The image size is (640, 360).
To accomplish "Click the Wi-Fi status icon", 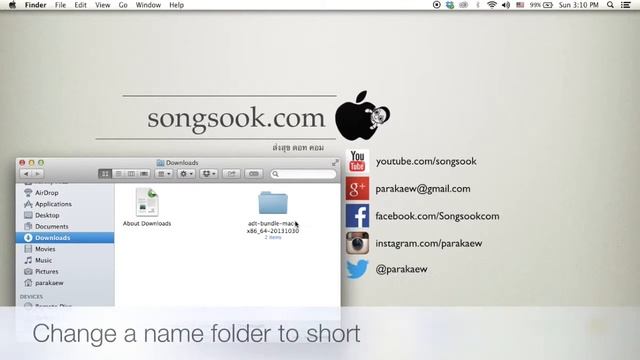I will coord(492,5).
